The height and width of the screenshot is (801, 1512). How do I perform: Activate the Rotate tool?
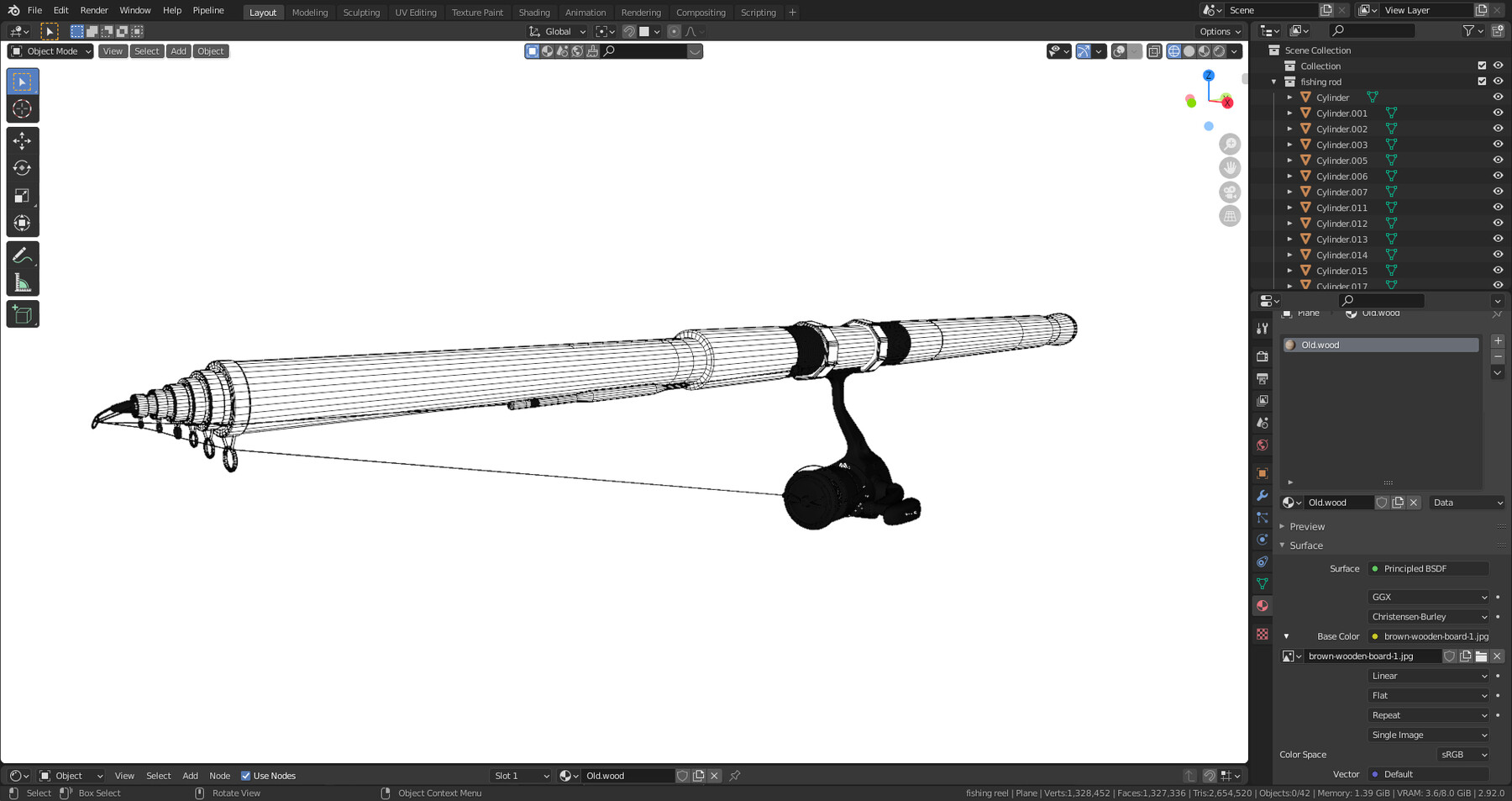(23, 168)
